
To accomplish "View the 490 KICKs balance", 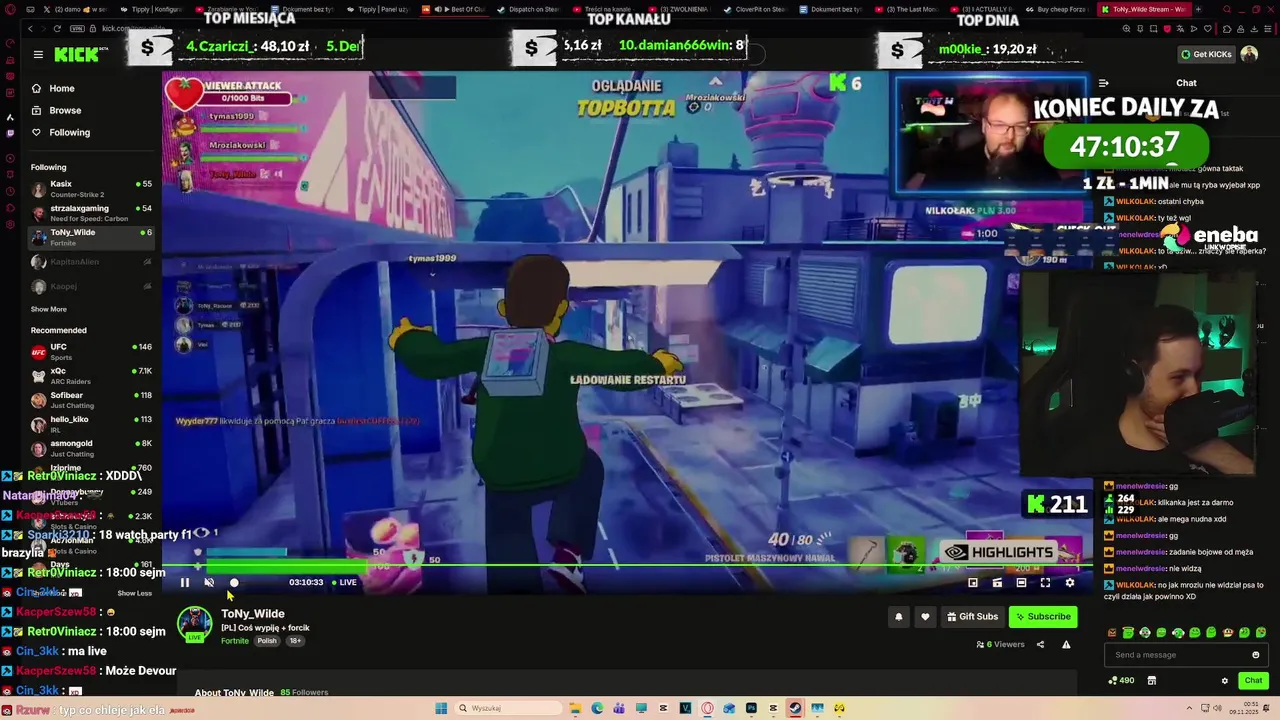I will 1122,681.
